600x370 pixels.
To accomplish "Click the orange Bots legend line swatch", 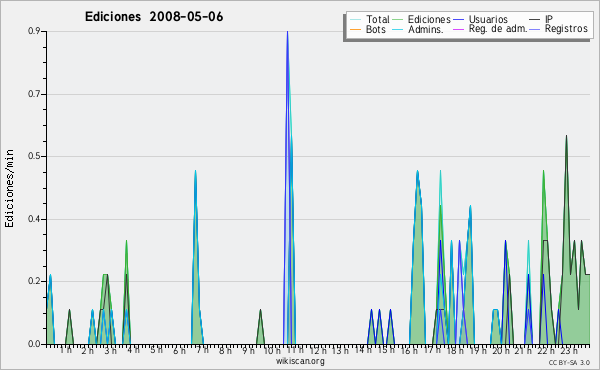I will click(x=355, y=29).
